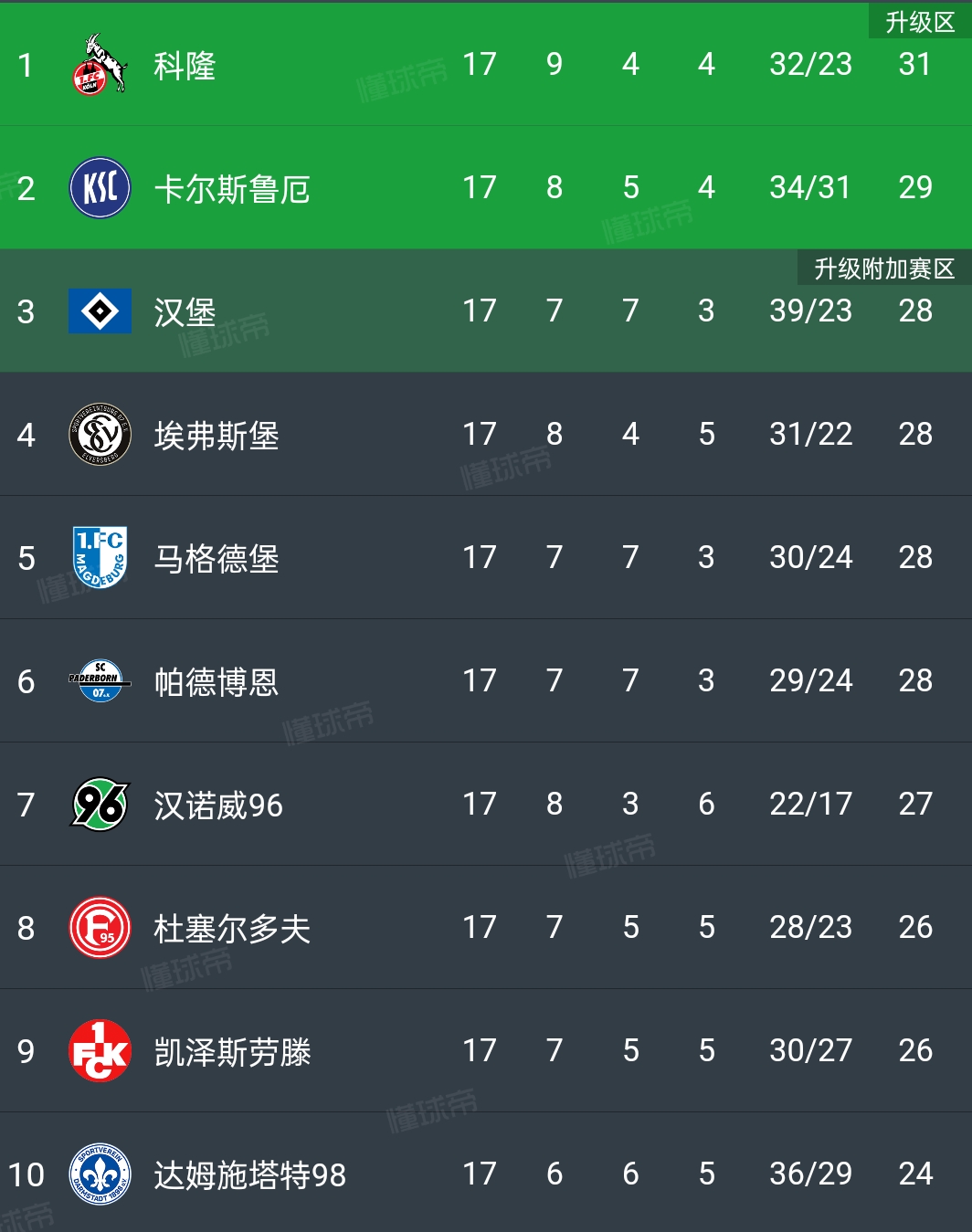Click the 升级区 promotion zone label
Viewport: 972px width, 1232px height.
920,22
